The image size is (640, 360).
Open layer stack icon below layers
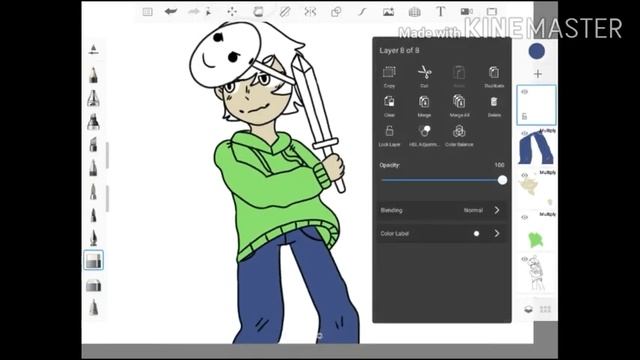[x=528, y=309]
